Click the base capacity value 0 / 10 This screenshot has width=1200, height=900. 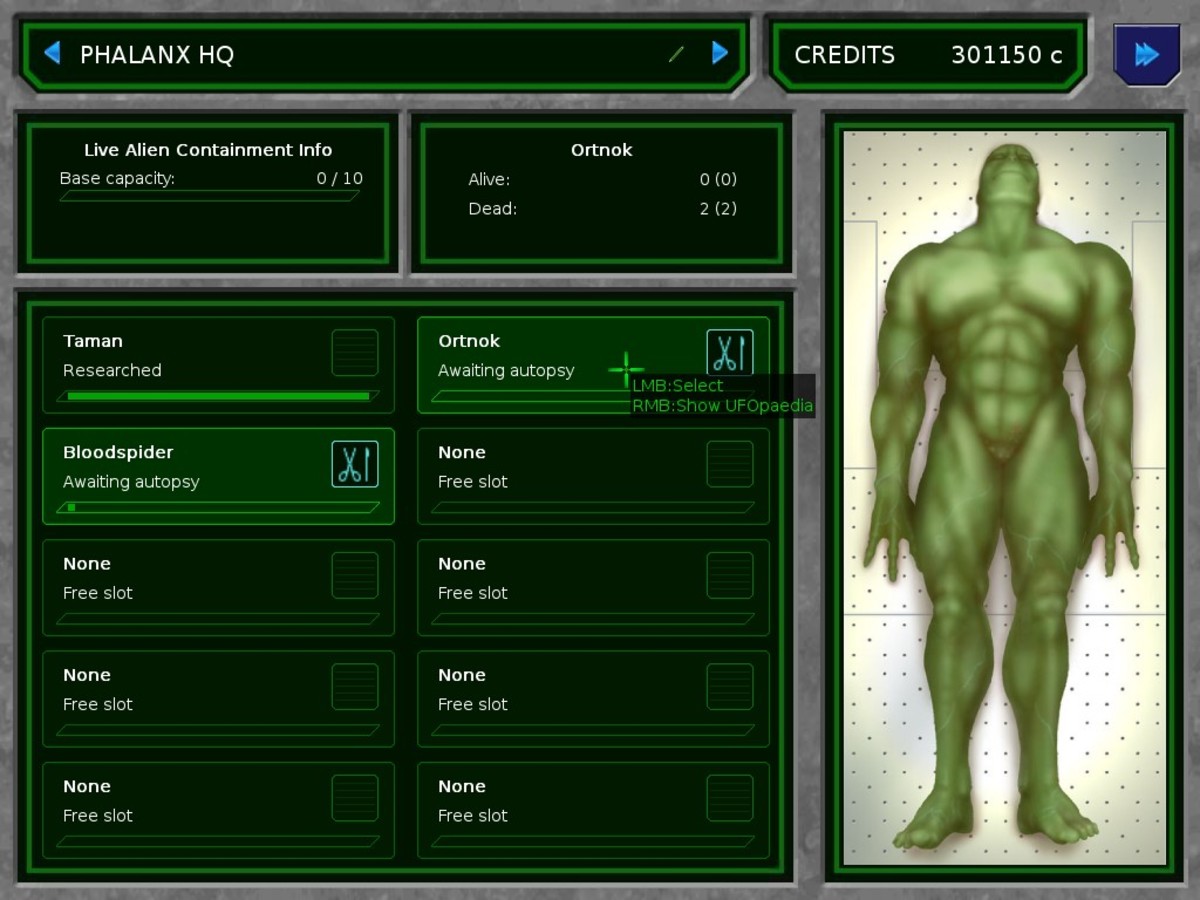pyautogui.click(x=339, y=179)
